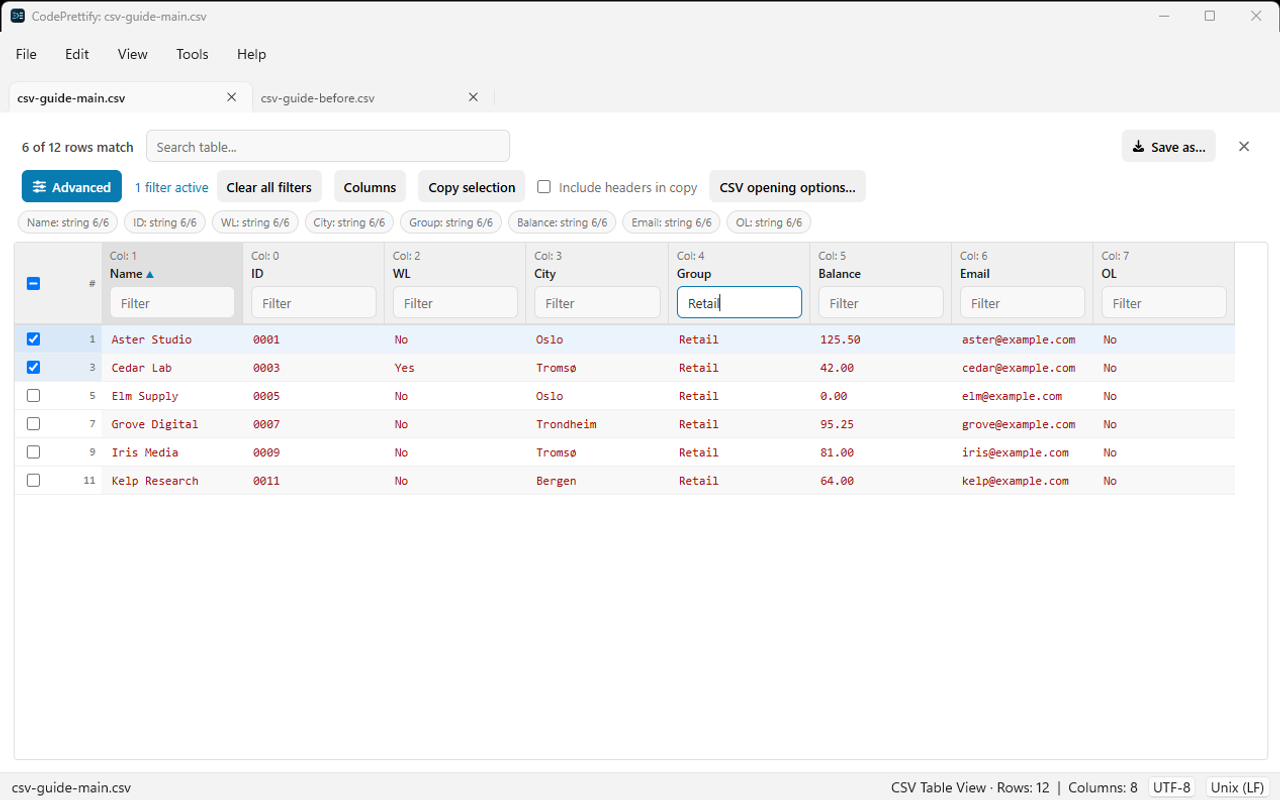
Task: Select the grove@example.com cell
Action: (1022, 424)
